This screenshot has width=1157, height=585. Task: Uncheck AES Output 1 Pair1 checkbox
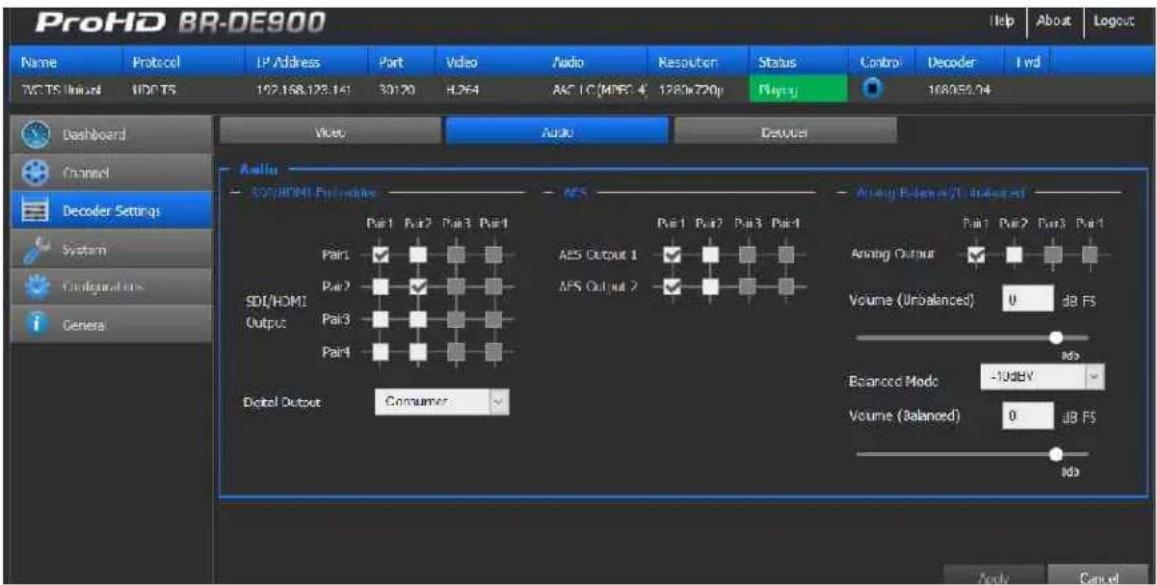[x=672, y=255]
